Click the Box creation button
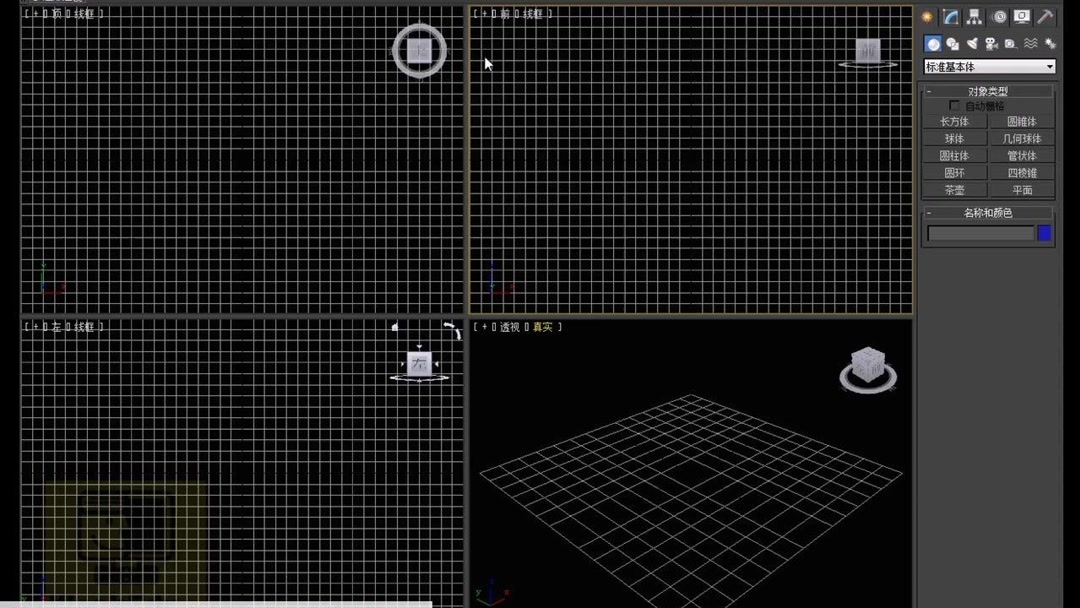 click(955, 121)
